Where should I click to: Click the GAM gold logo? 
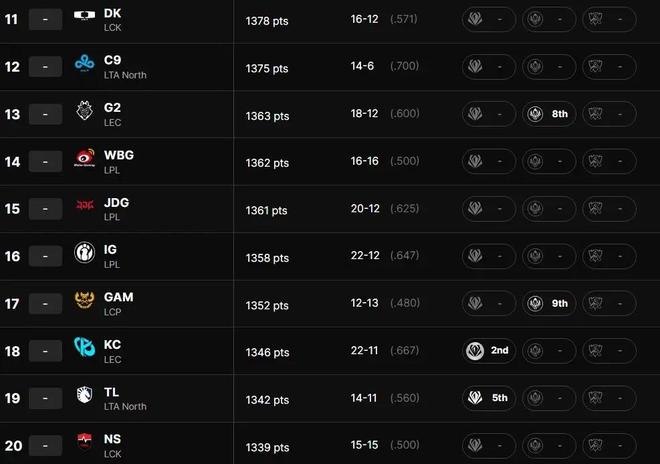85,300
